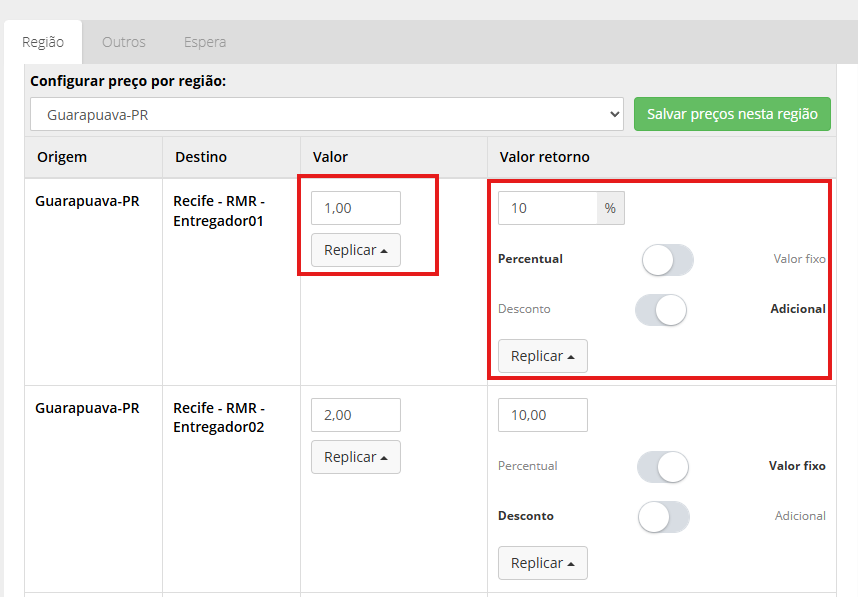Click the Valor field for Entregador01
This screenshot has height=598, width=858.
(x=356, y=208)
